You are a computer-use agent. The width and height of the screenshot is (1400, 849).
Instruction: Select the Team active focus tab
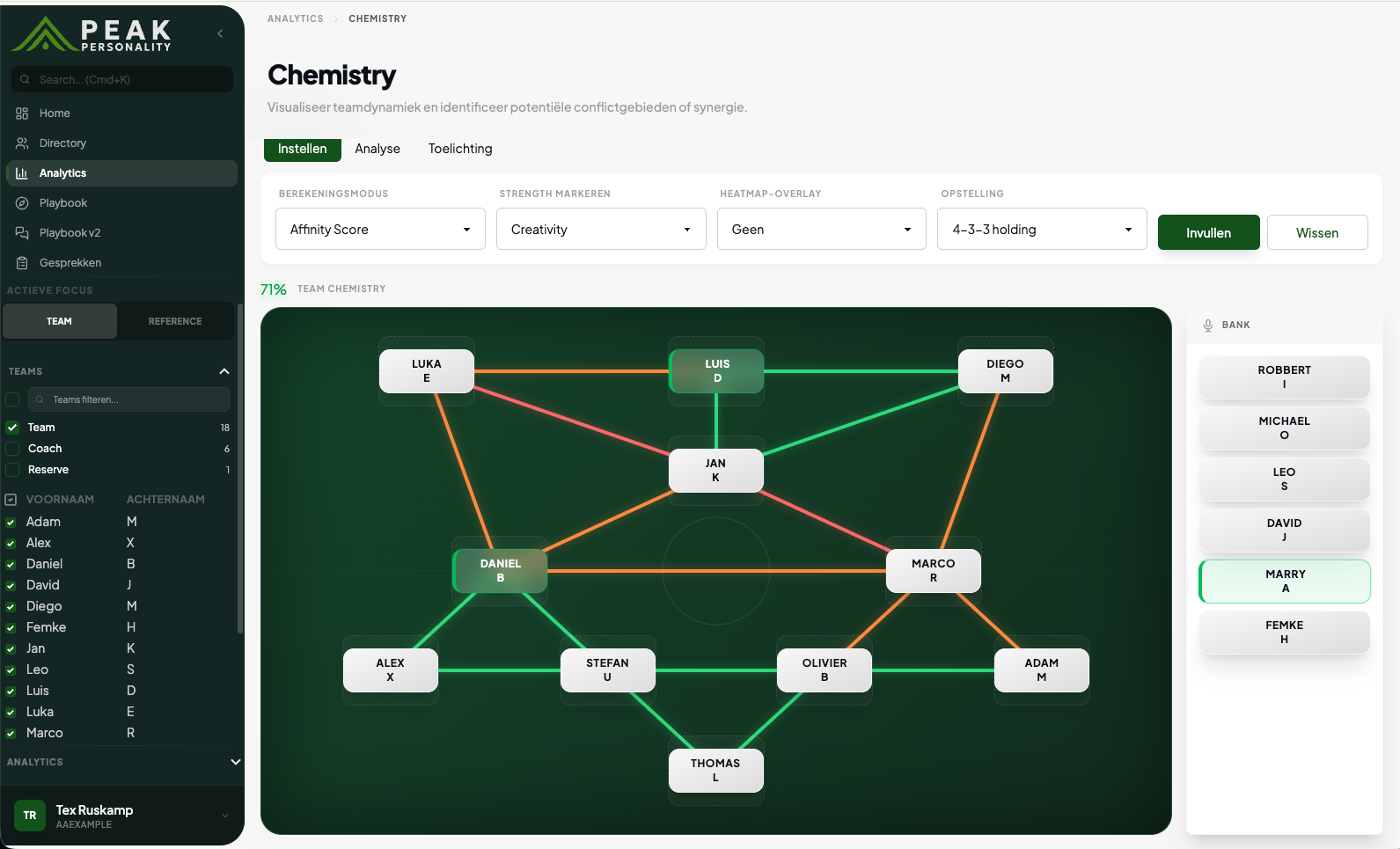click(x=60, y=321)
